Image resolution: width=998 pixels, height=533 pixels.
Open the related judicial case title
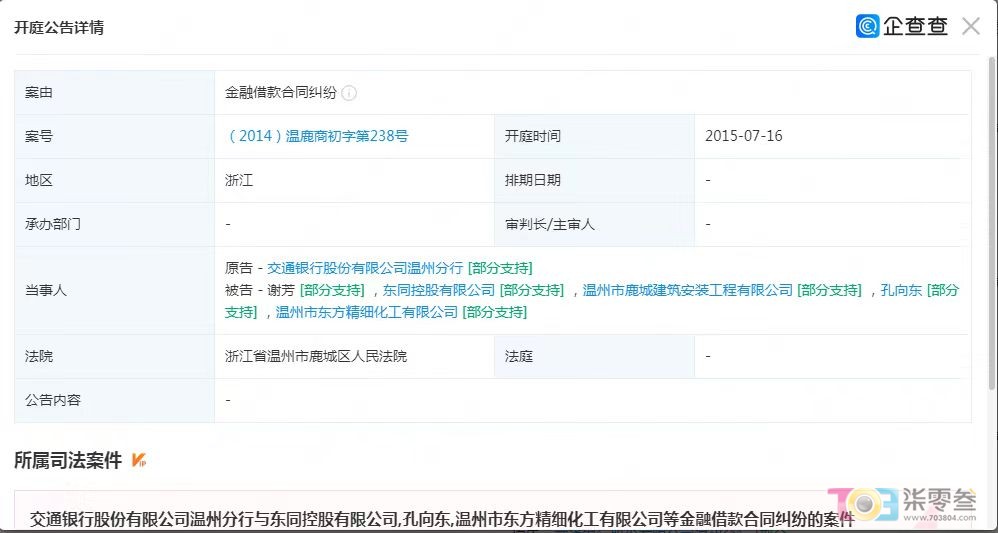point(442,519)
